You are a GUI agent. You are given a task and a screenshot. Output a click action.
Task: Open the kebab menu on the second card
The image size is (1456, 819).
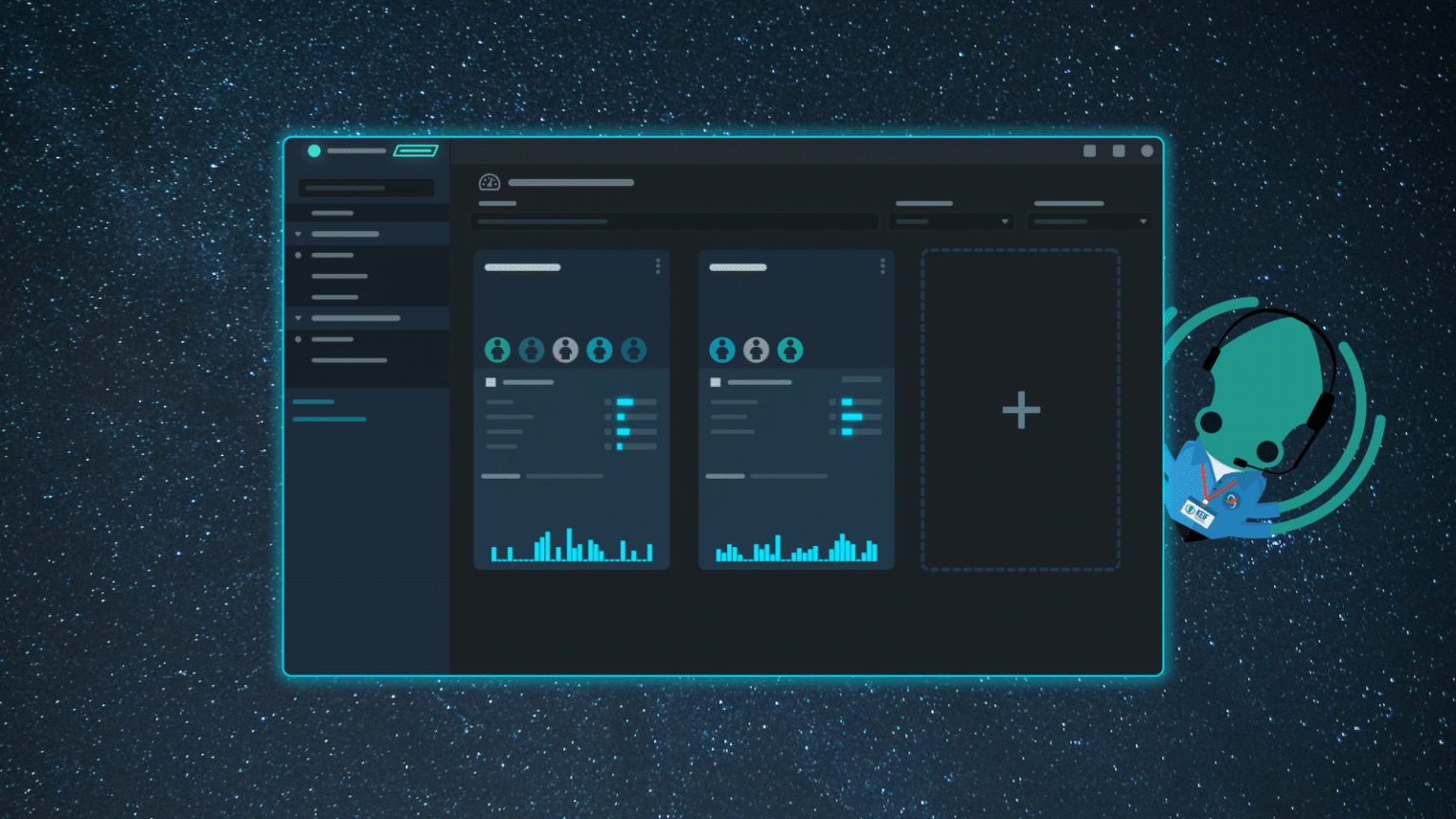click(883, 266)
